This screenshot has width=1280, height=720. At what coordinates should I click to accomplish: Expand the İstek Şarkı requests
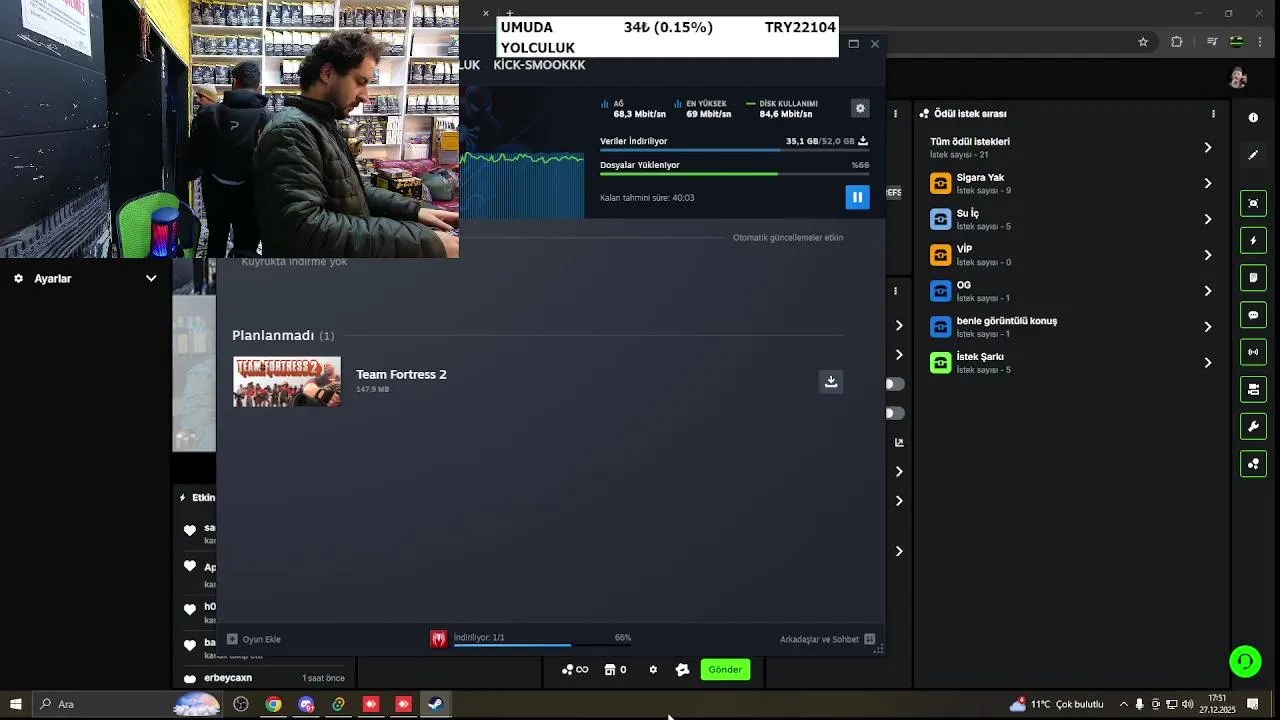point(1208,363)
